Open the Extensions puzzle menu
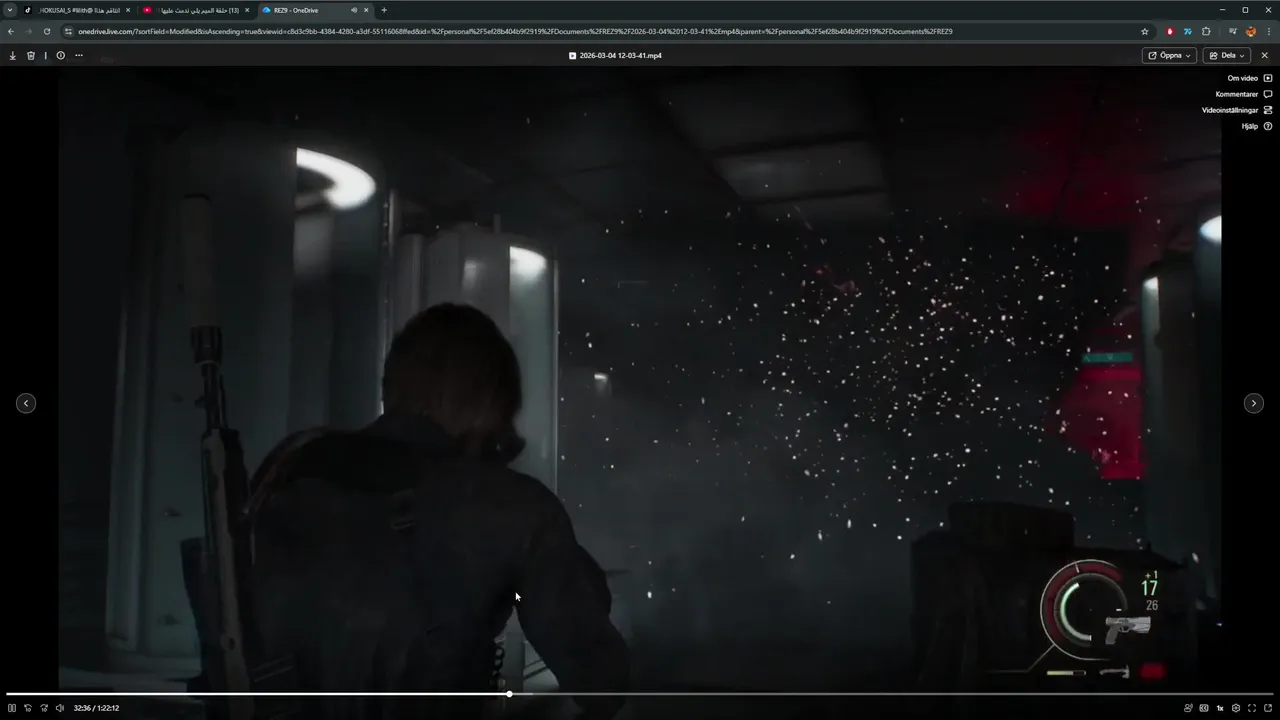The width and height of the screenshot is (1280, 720). pyautogui.click(x=1206, y=31)
